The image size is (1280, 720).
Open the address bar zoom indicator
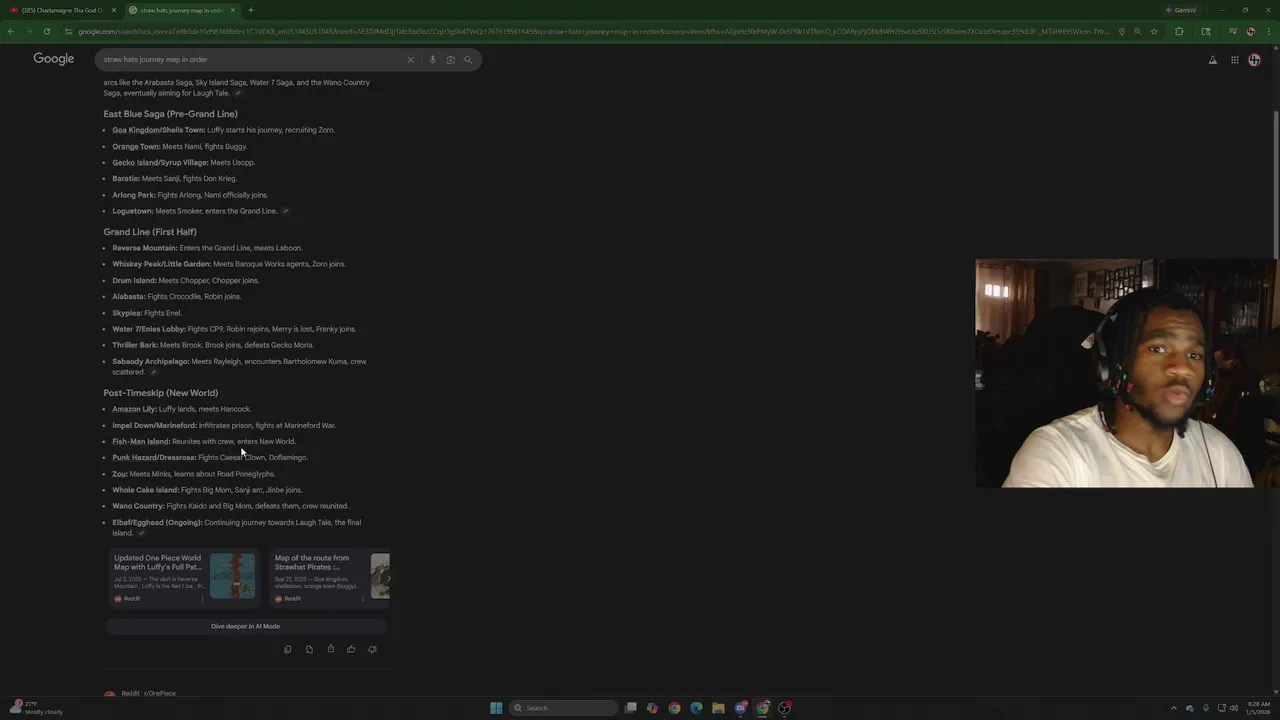[1137, 31]
